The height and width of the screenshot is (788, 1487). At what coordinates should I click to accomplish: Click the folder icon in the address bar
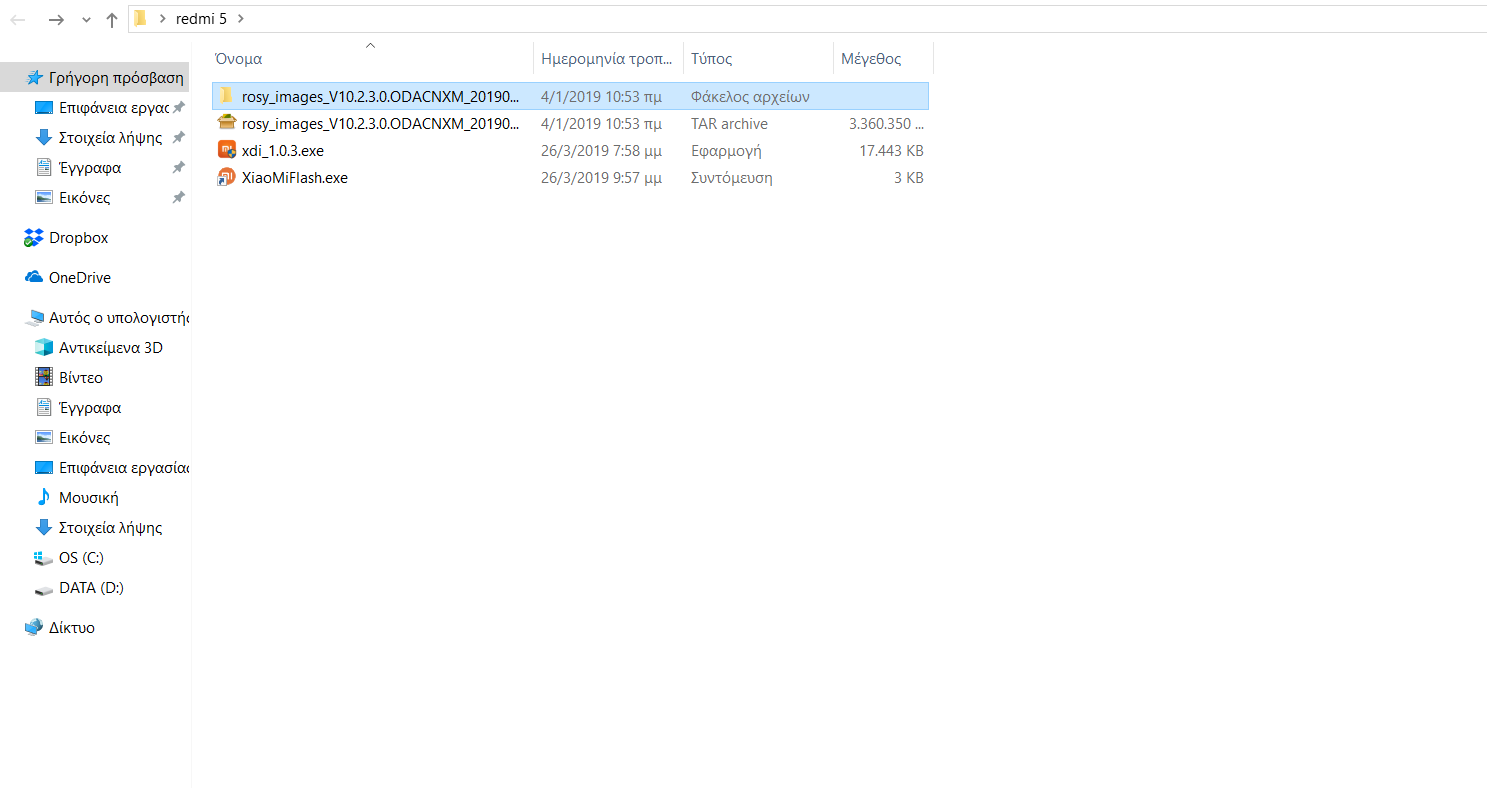[x=141, y=18]
